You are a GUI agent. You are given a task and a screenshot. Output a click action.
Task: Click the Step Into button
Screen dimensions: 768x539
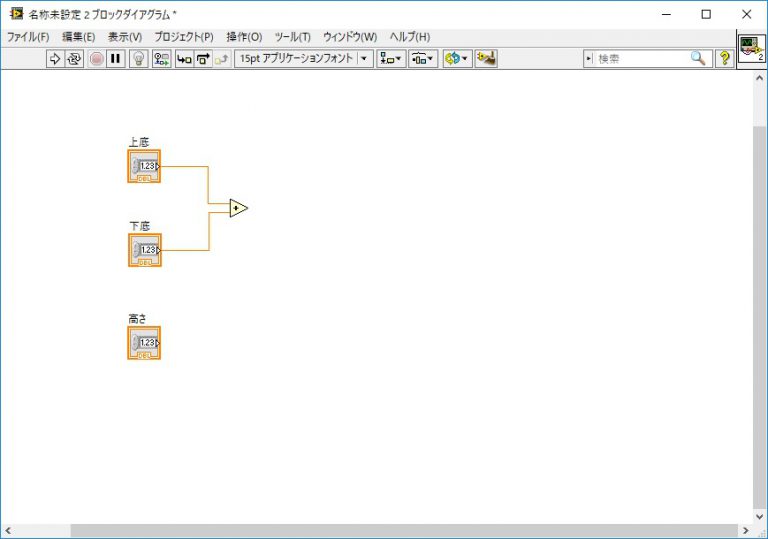pos(184,58)
